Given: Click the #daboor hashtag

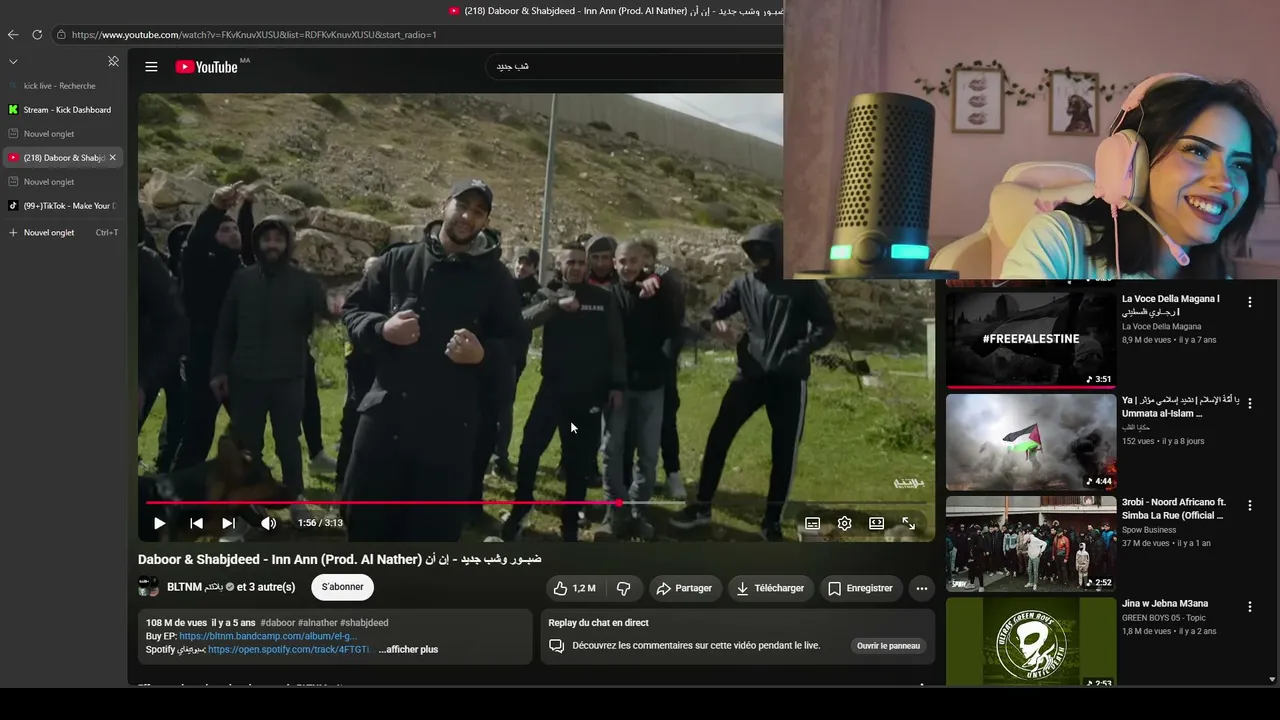Looking at the screenshot, I should pos(278,623).
